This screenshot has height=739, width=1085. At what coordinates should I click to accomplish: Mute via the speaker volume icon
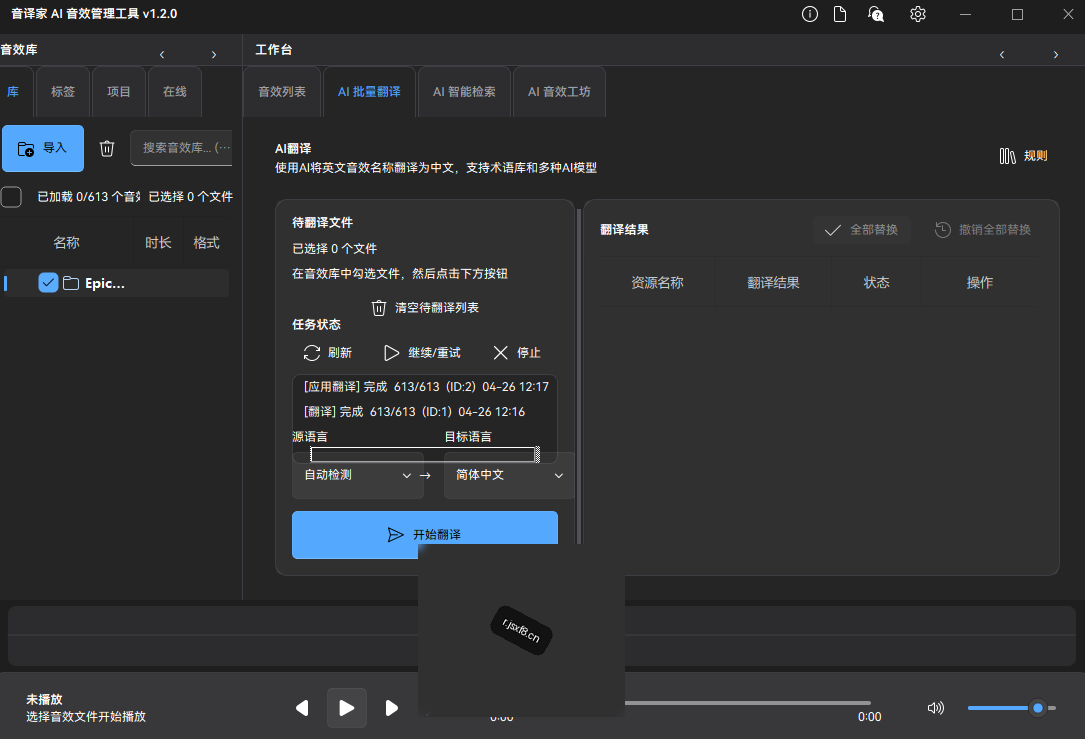click(x=936, y=708)
